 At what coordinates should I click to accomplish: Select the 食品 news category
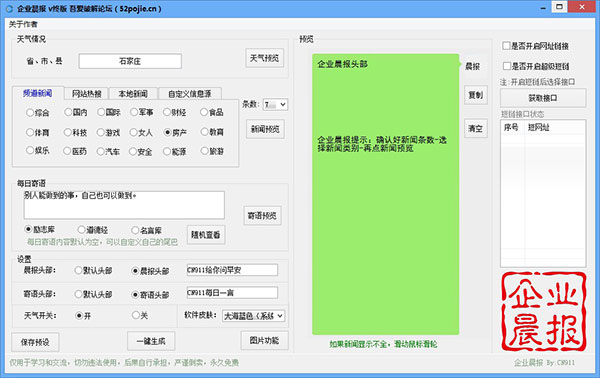212,112
